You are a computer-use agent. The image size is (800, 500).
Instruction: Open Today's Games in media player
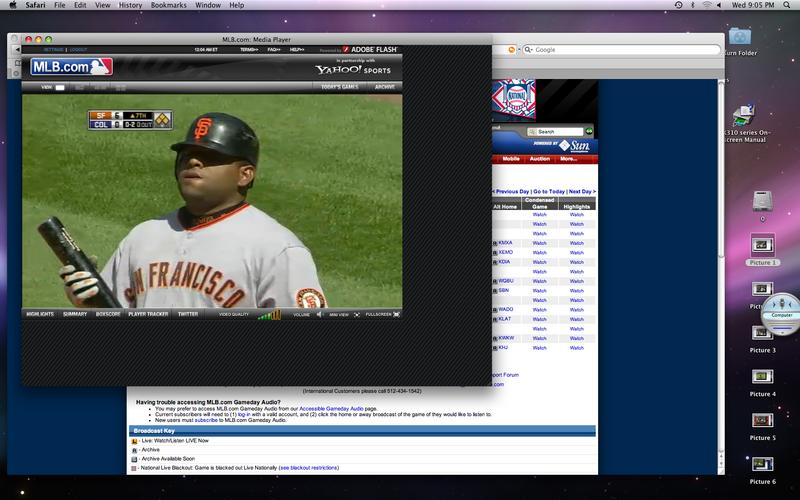340,87
